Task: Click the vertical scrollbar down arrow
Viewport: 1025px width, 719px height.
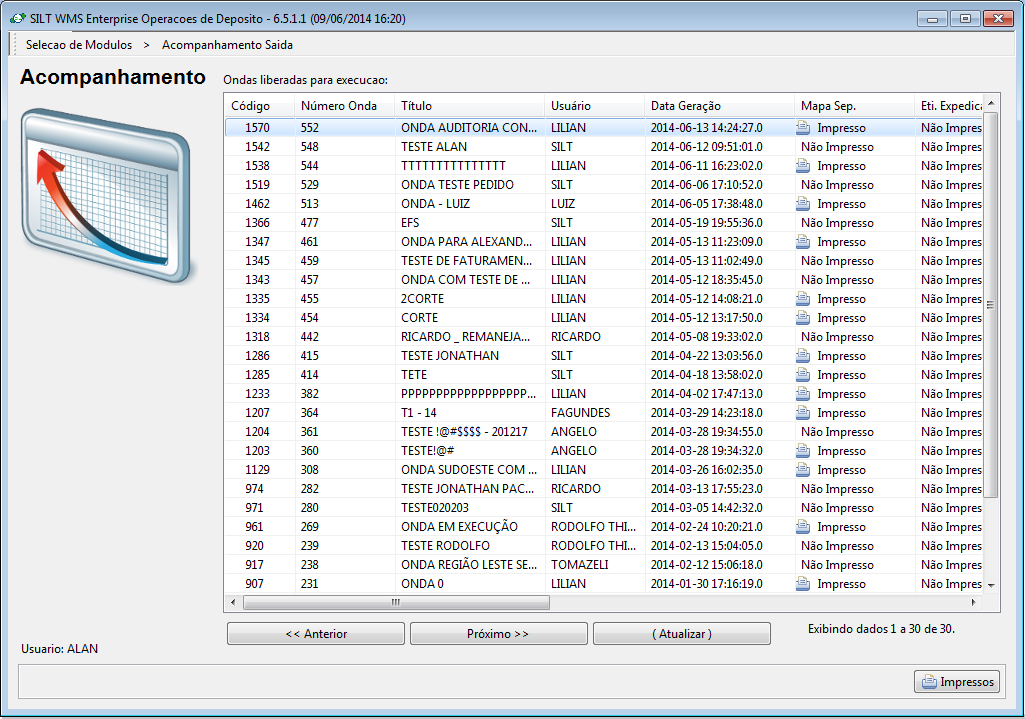Action: tap(991, 585)
